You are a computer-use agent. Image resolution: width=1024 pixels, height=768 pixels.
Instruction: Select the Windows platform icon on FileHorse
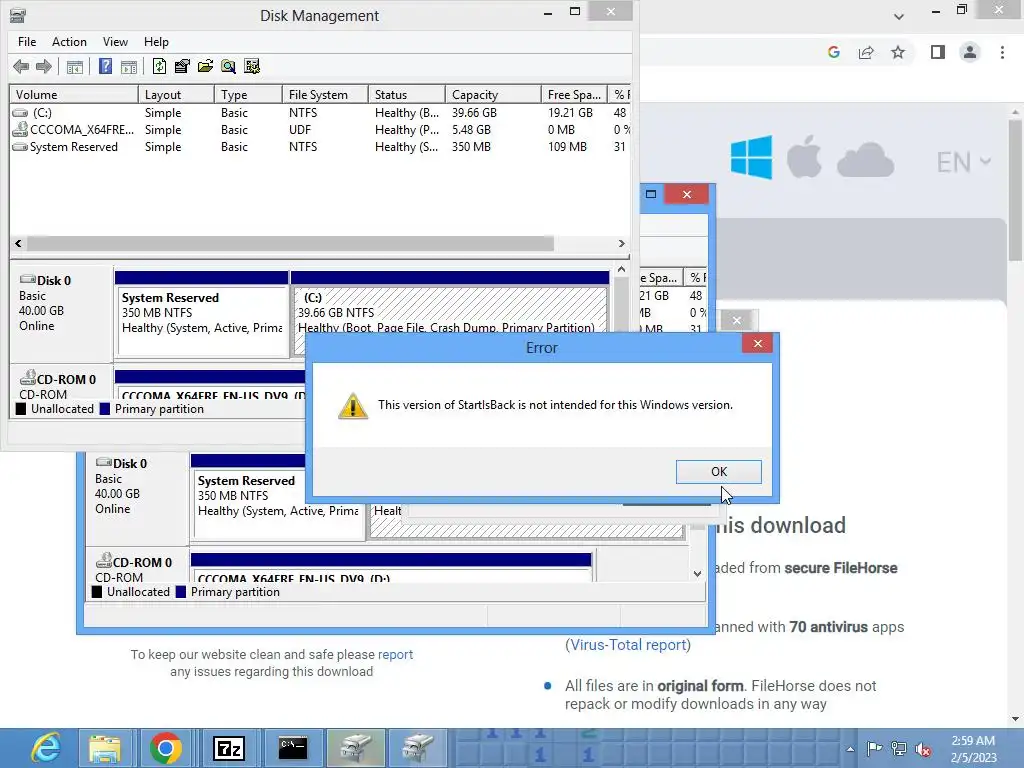coord(752,157)
